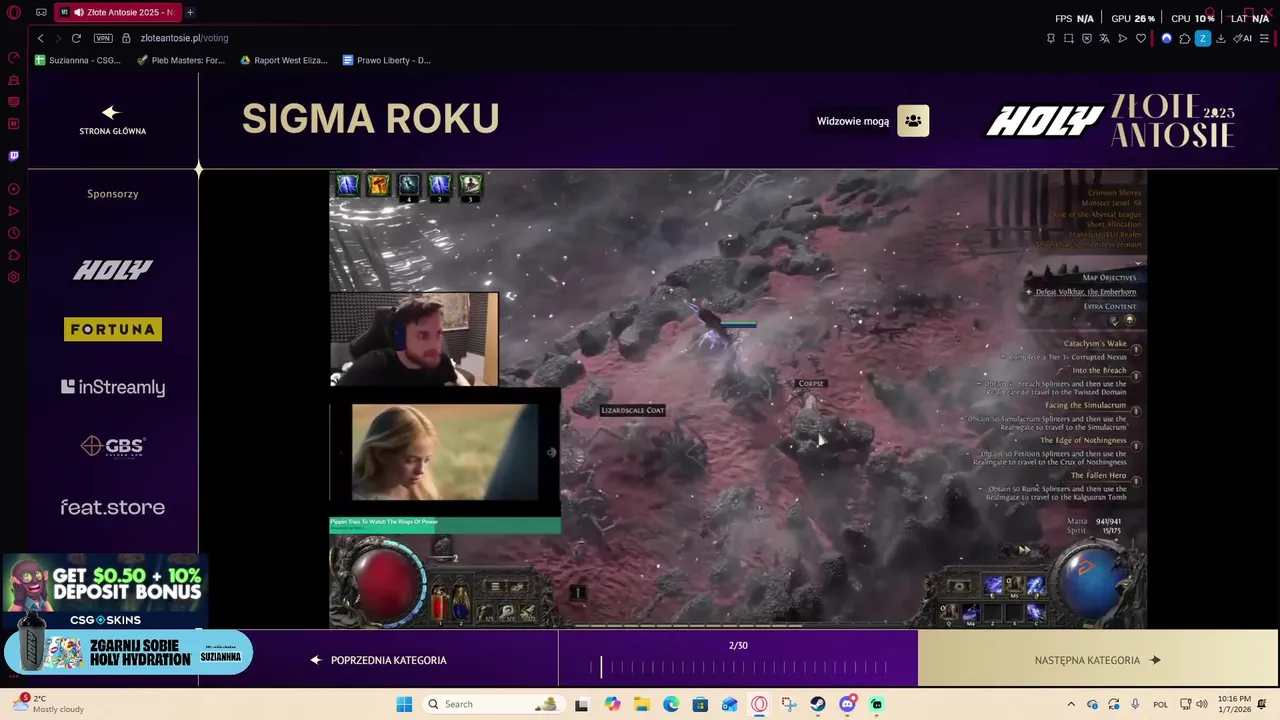Open the GBS sponsor logo
Screen dimensions: 1280x720
[x=113, y=446]
